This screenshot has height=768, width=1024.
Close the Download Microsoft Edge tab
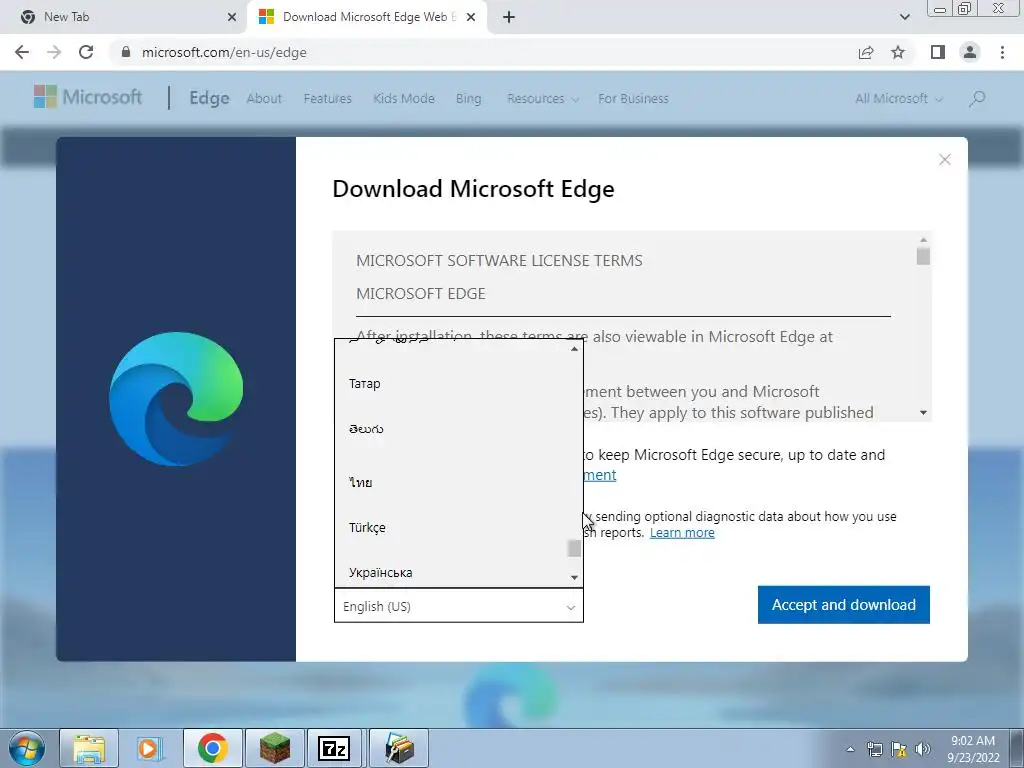point(471,17)
